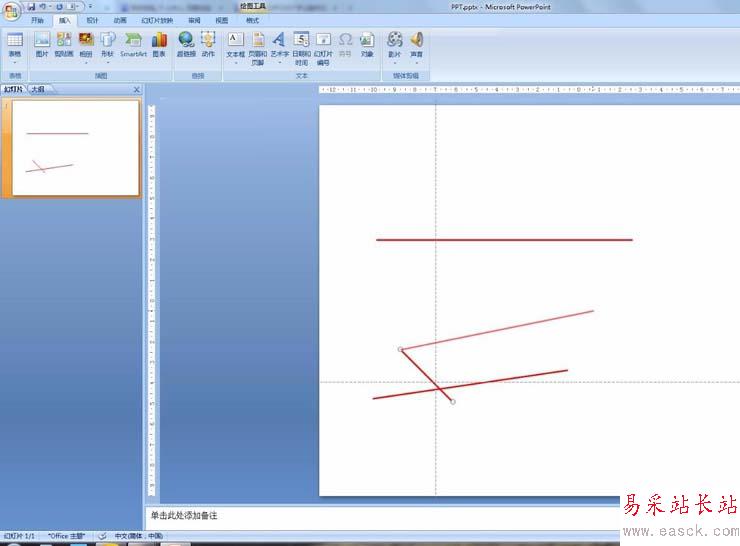The width and height of the screenshot is (740, 546).
Task: Create a photo album (相册)
Action: click(86, 45)
